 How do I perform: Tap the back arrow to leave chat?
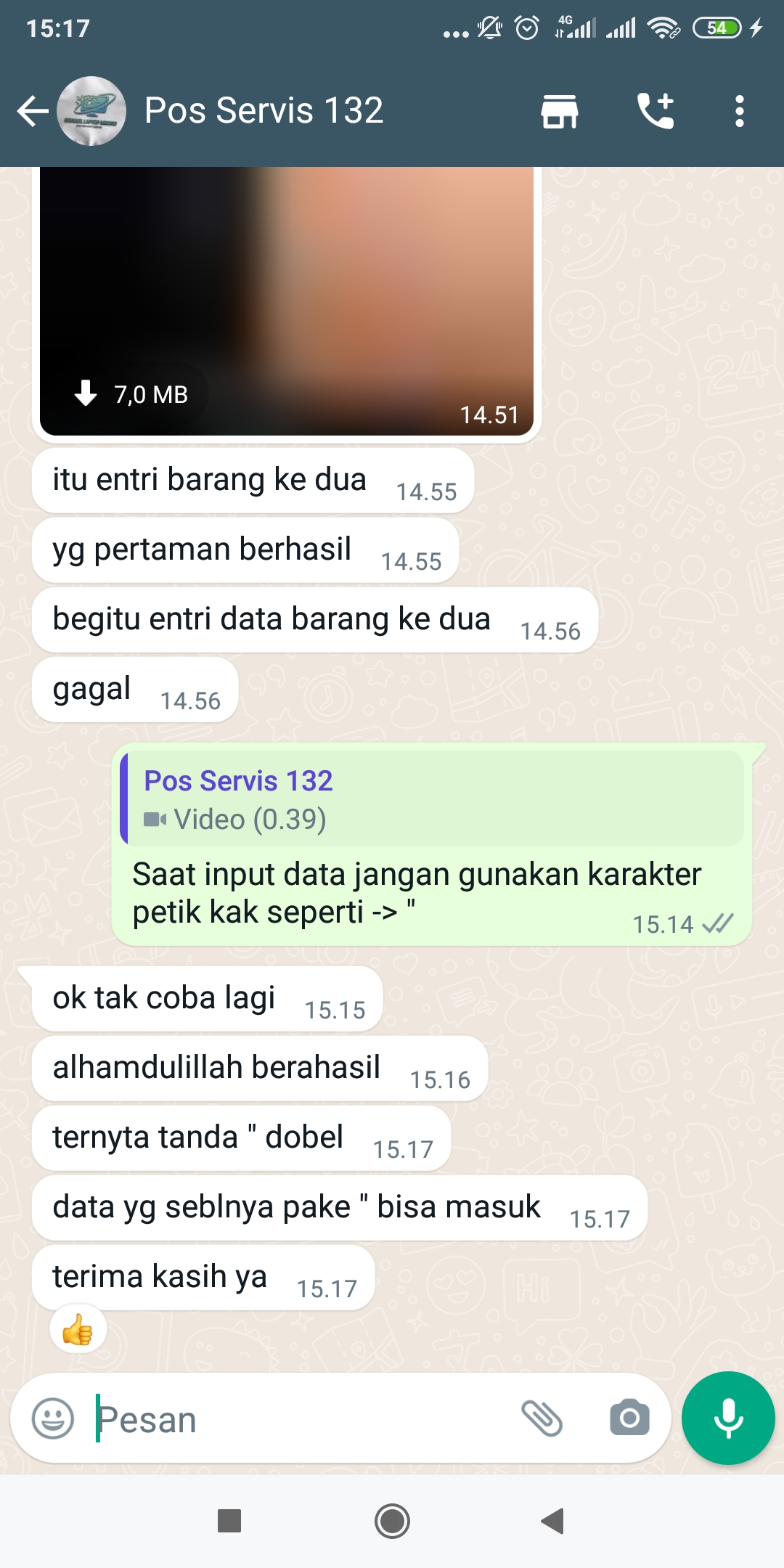(x=33, y=111)
